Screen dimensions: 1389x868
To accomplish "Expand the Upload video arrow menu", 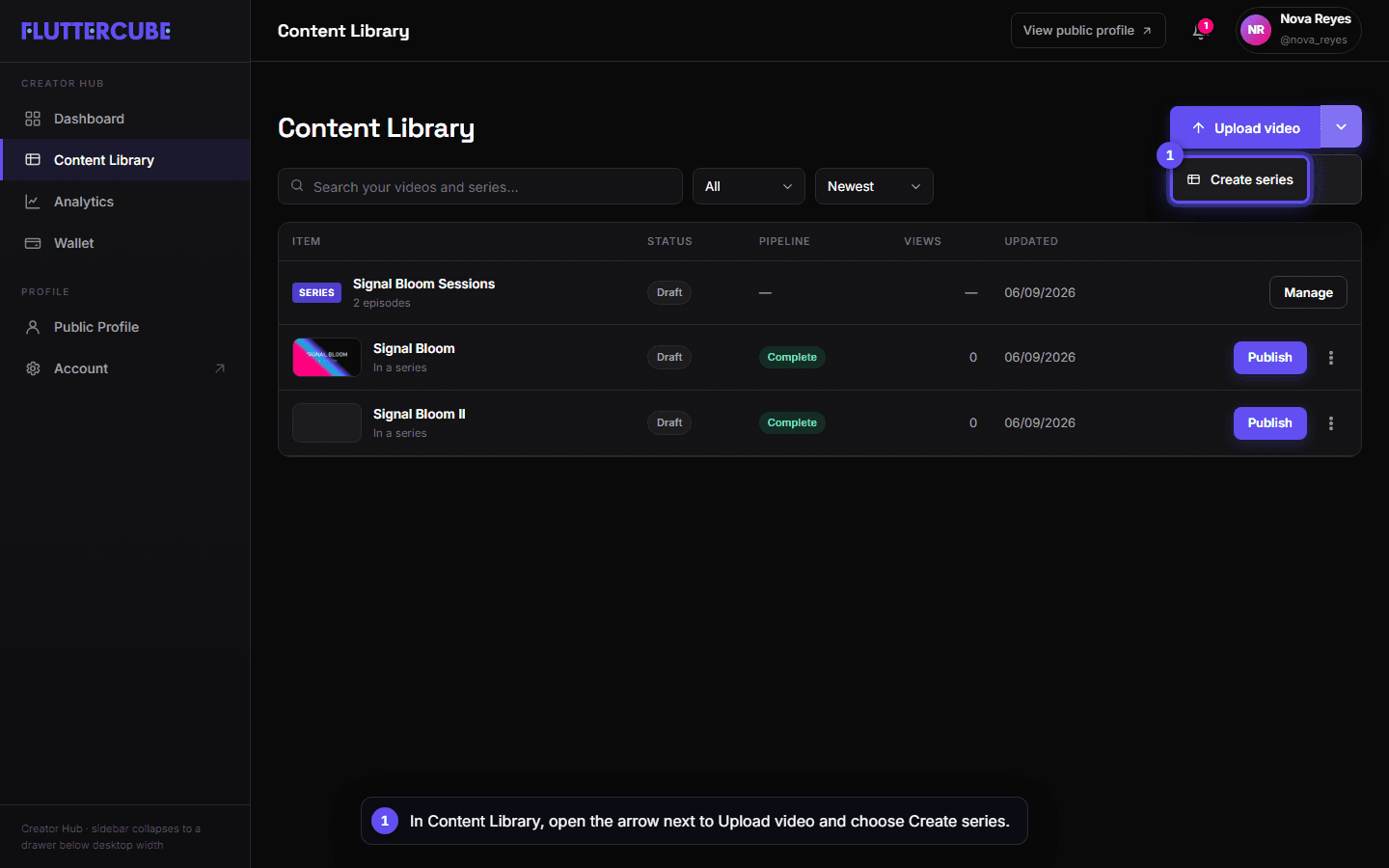I will click(x=1341, y=126).
